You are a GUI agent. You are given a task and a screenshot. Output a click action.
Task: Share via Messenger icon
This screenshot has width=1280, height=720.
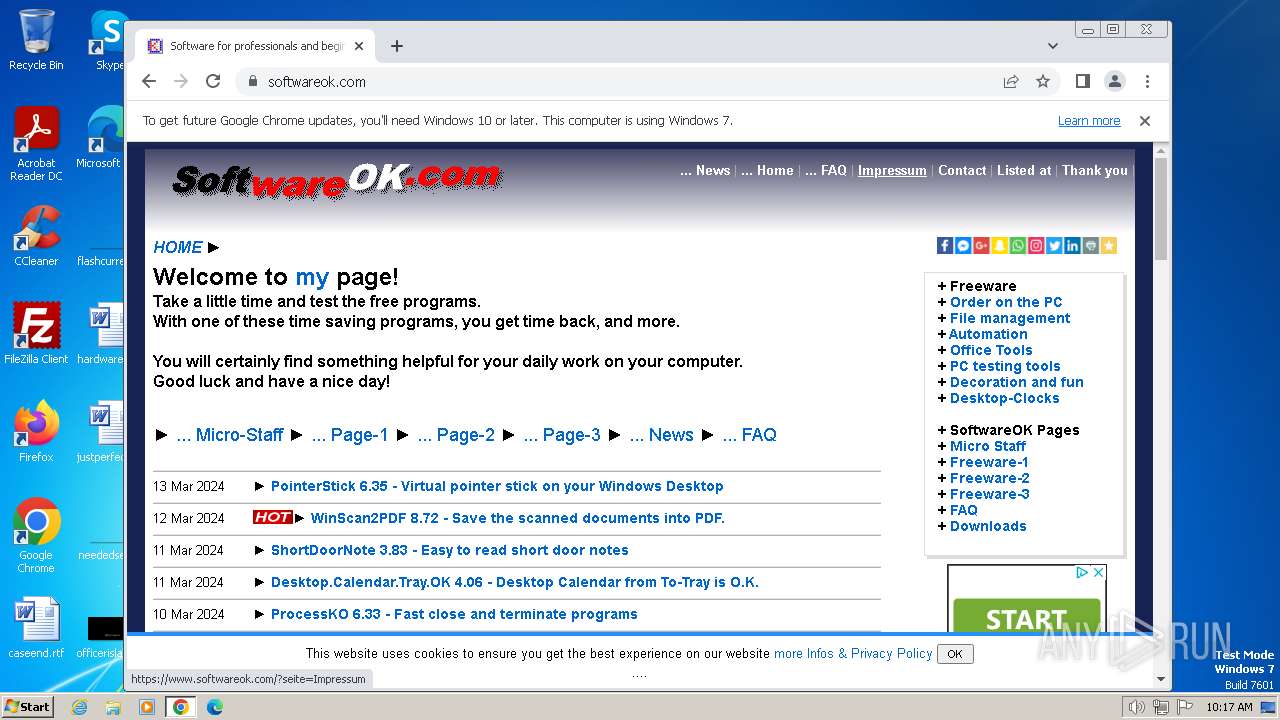pos(963,245)
